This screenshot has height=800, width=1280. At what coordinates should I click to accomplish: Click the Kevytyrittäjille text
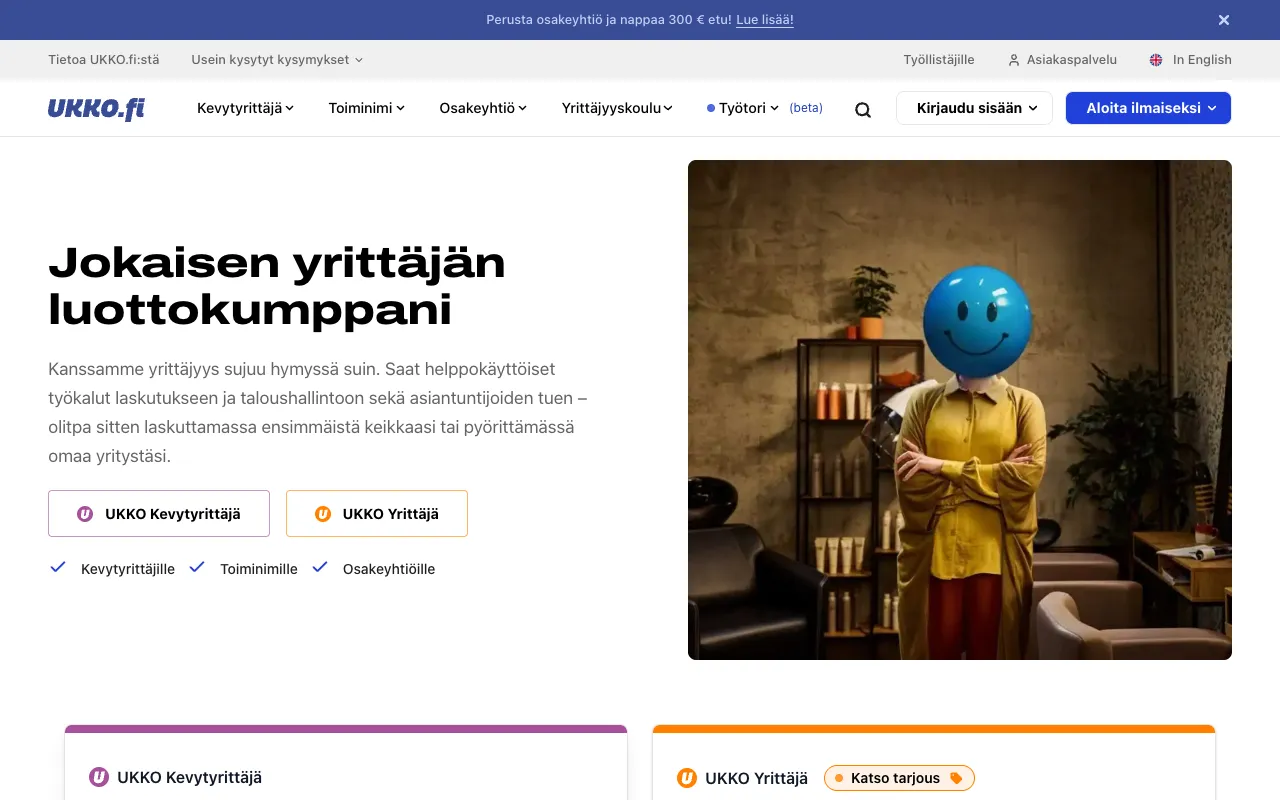pos(128,569)
